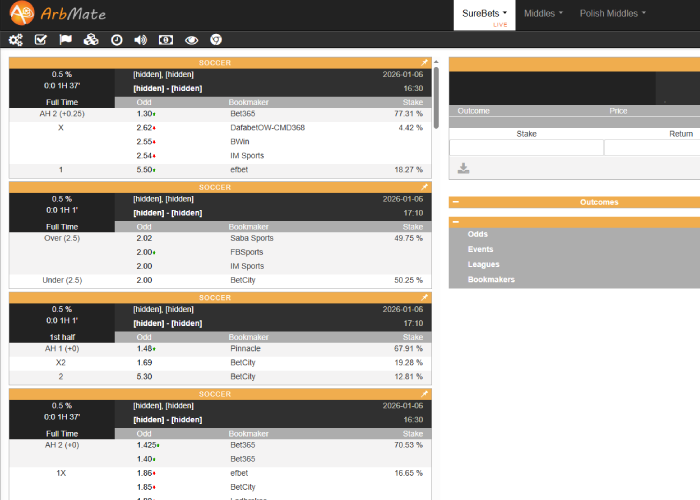
Task: Click the Stake input field
Action: tap(526, 147)
